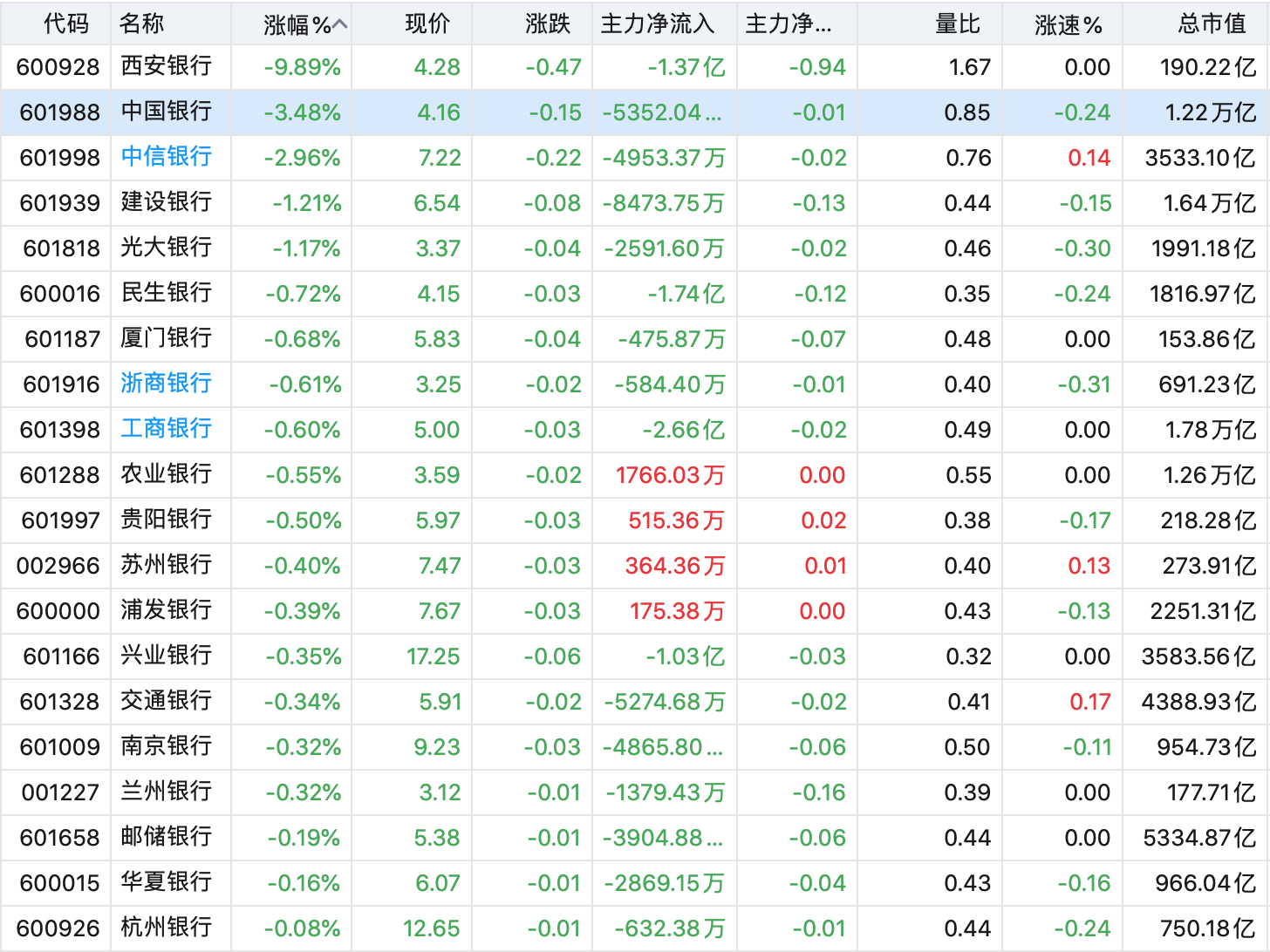1270x952 pixels.
Task: Click the 代码 column header
Action: (66, 24)
